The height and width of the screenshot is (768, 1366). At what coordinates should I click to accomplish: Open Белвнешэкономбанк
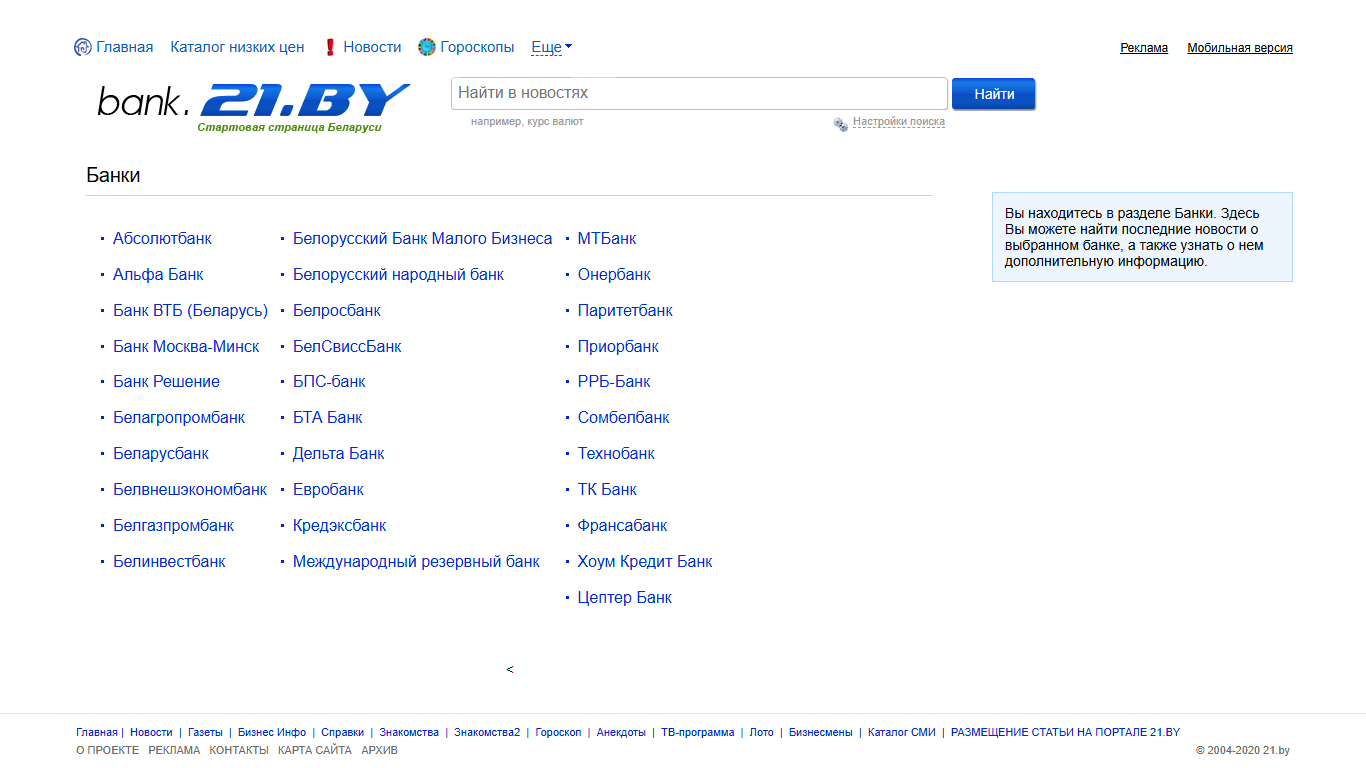tap(190, 490)
